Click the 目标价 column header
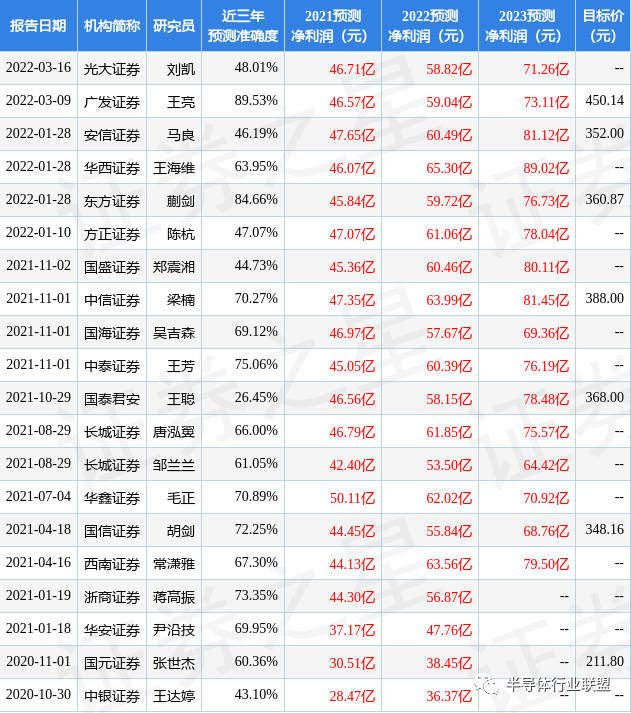The image size is (631, 713). (603, 25)
